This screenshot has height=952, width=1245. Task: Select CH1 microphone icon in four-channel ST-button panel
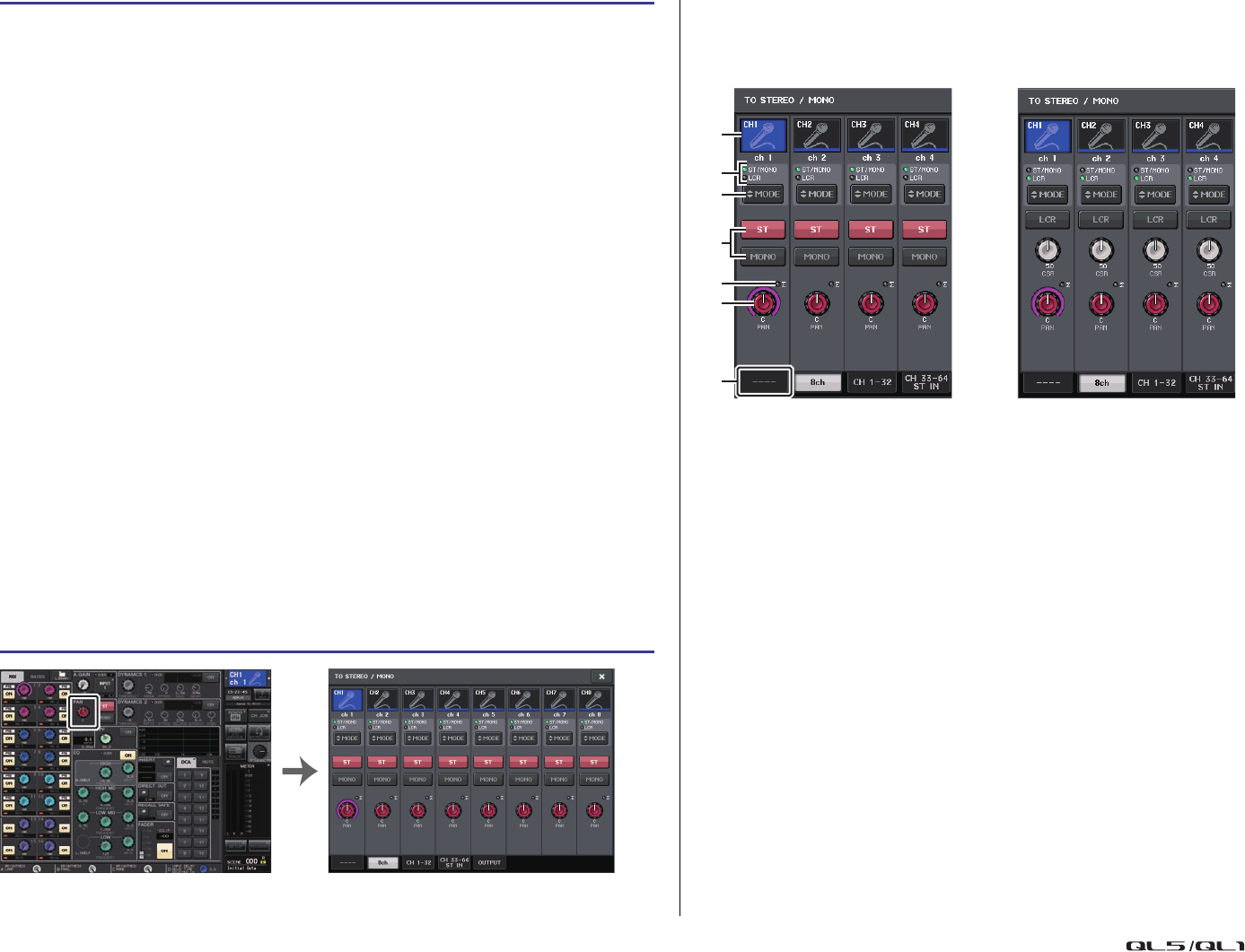click(x=763, y=135)
